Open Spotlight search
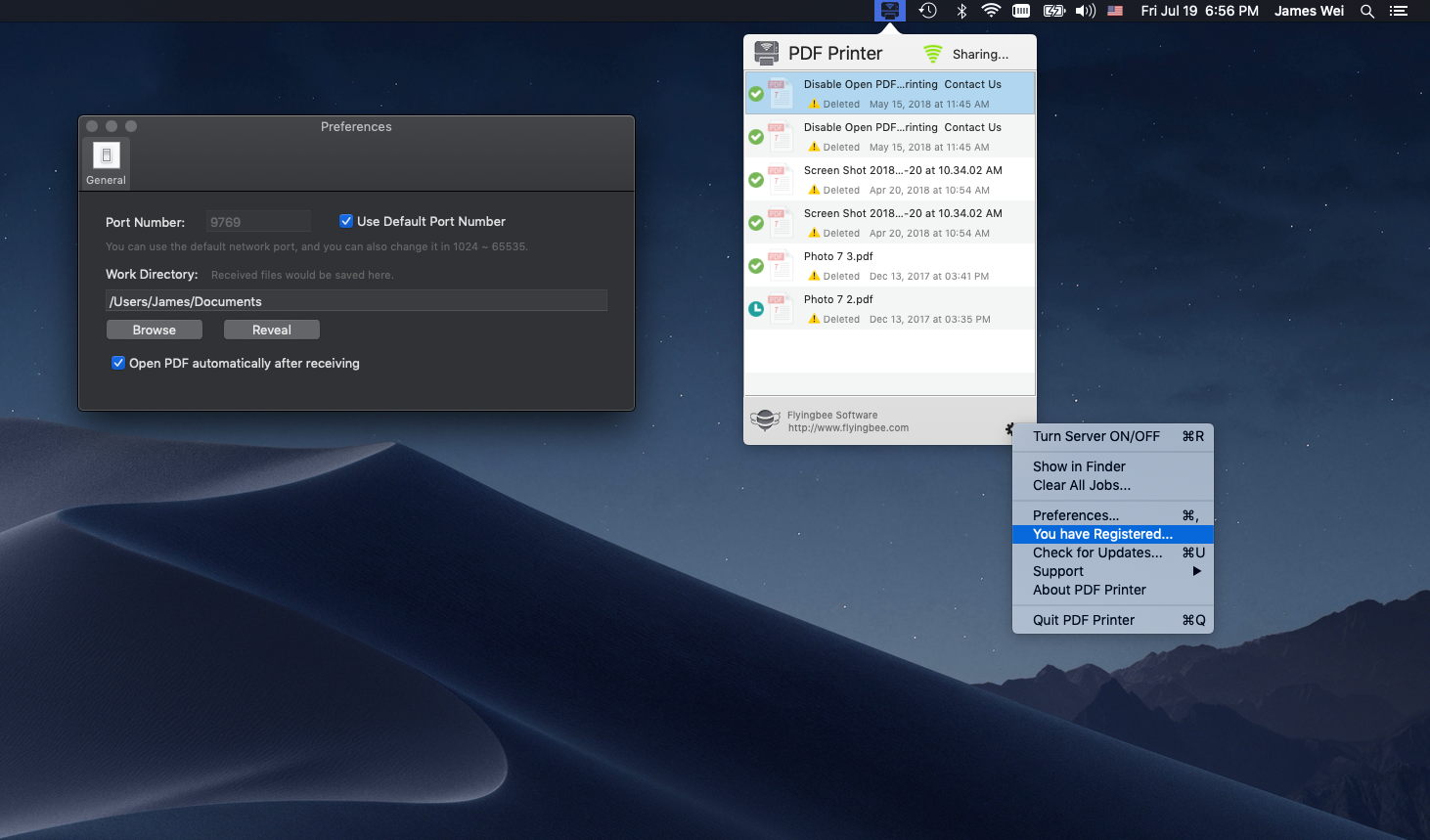The image size is (1430, 840). (x=1367, y=11)
